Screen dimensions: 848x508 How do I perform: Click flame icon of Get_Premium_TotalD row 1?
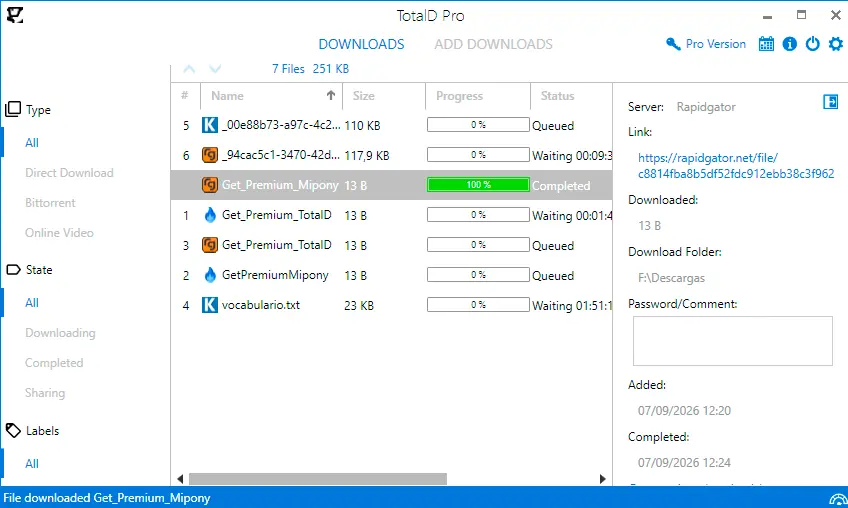pos(210,215)
